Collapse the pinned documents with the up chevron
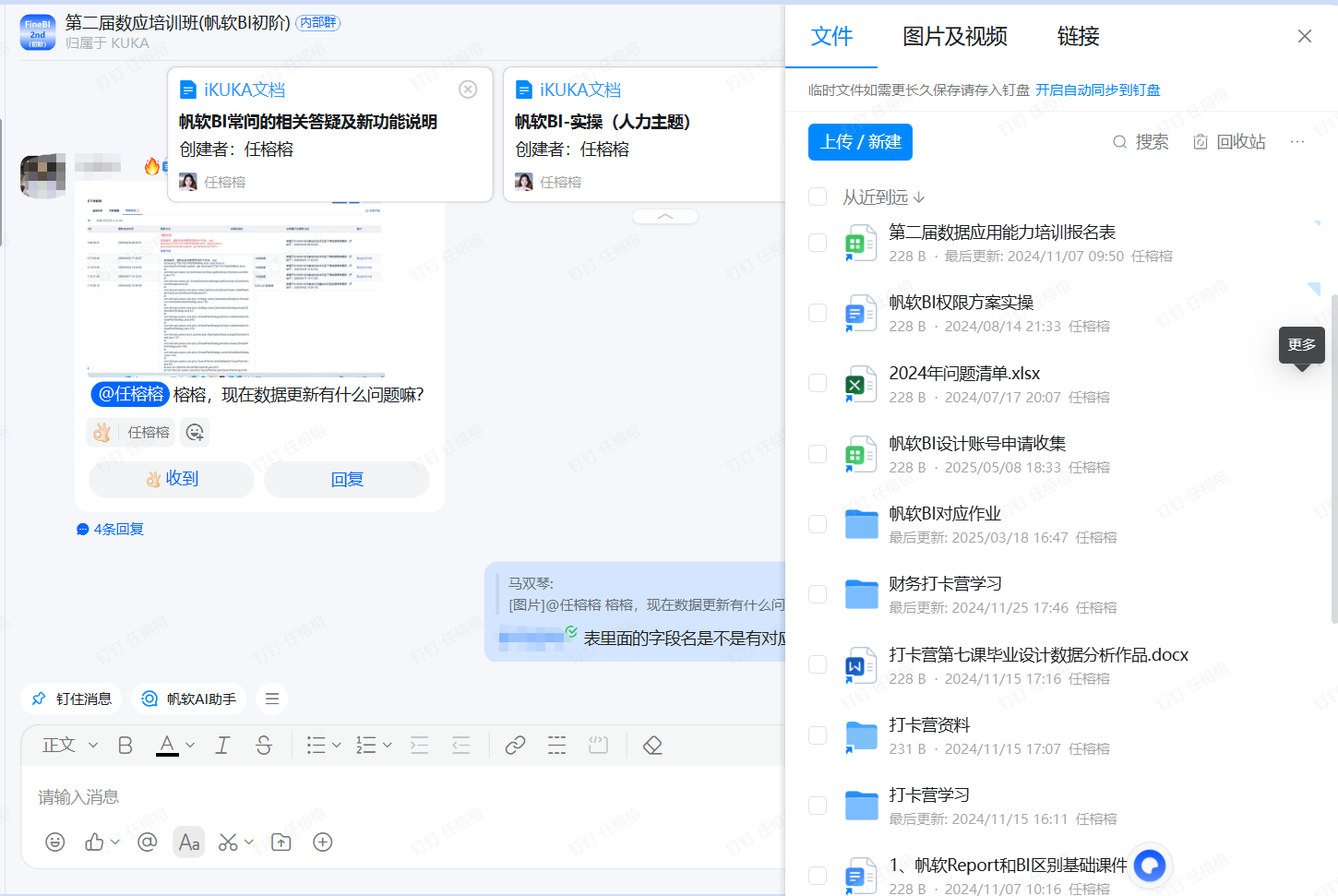 [x=665, y=216]
